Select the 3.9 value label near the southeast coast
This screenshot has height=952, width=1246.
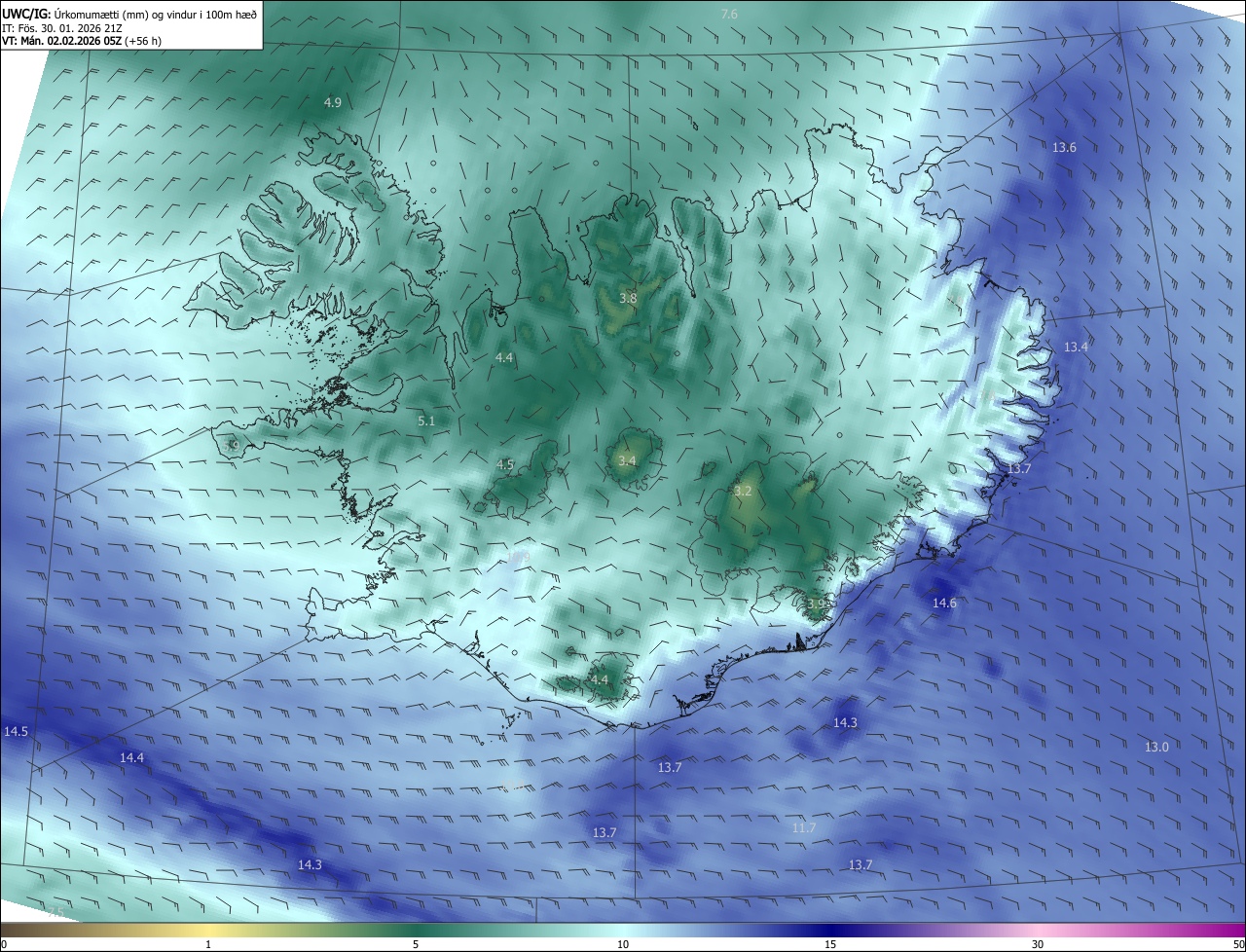click(816, 604)
